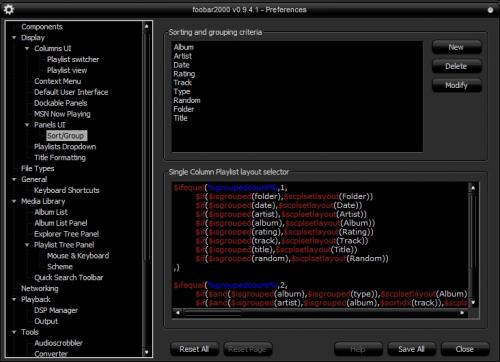Click layout selector scroll left arrow
Viewport: 500px width, 362px height.
(178, 313)
